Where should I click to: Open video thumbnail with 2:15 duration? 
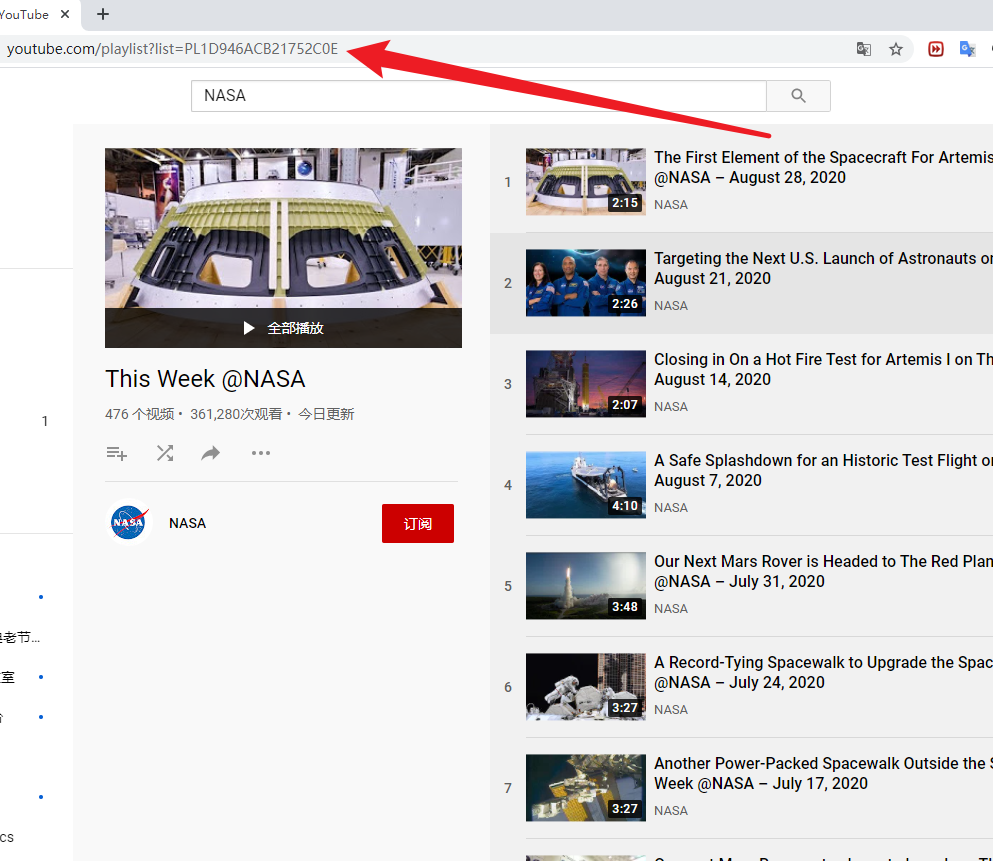tap(586, 182)
